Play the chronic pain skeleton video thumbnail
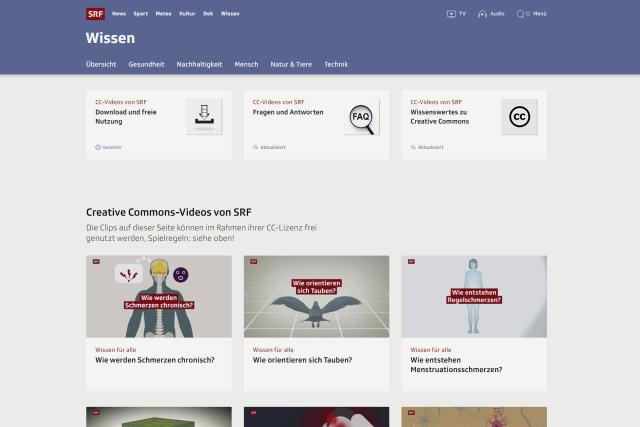The image size is (640, 427). click(x=159, y=296)
